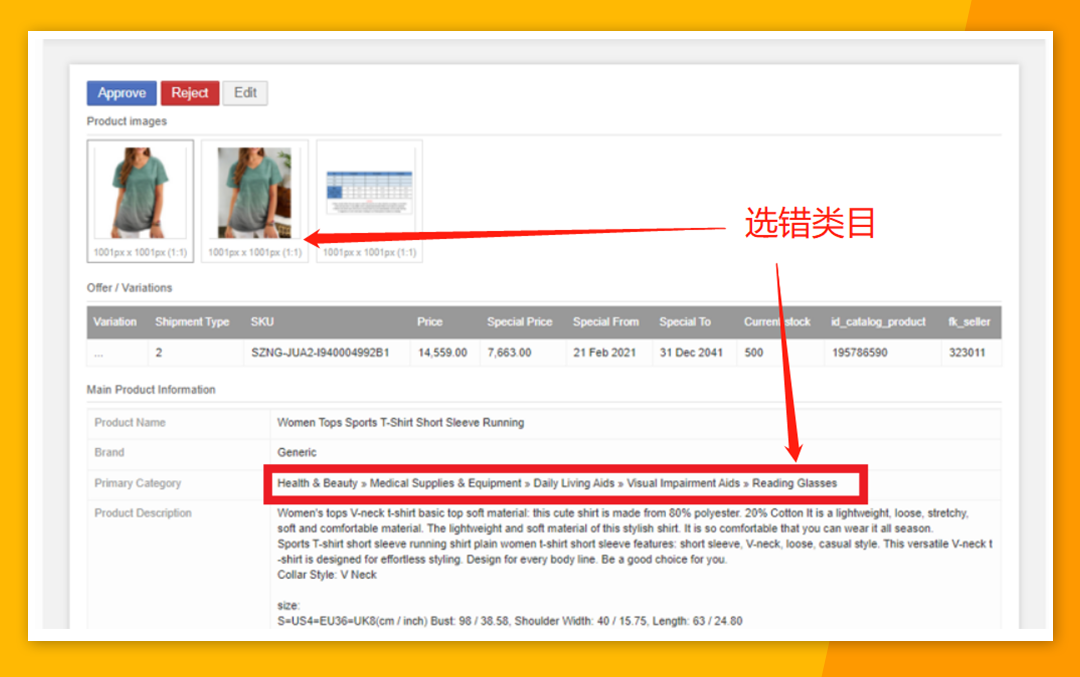The height and width of the screenshot is (677, 1080).
Task: Select the Variation column header
Action: point(115,322)
